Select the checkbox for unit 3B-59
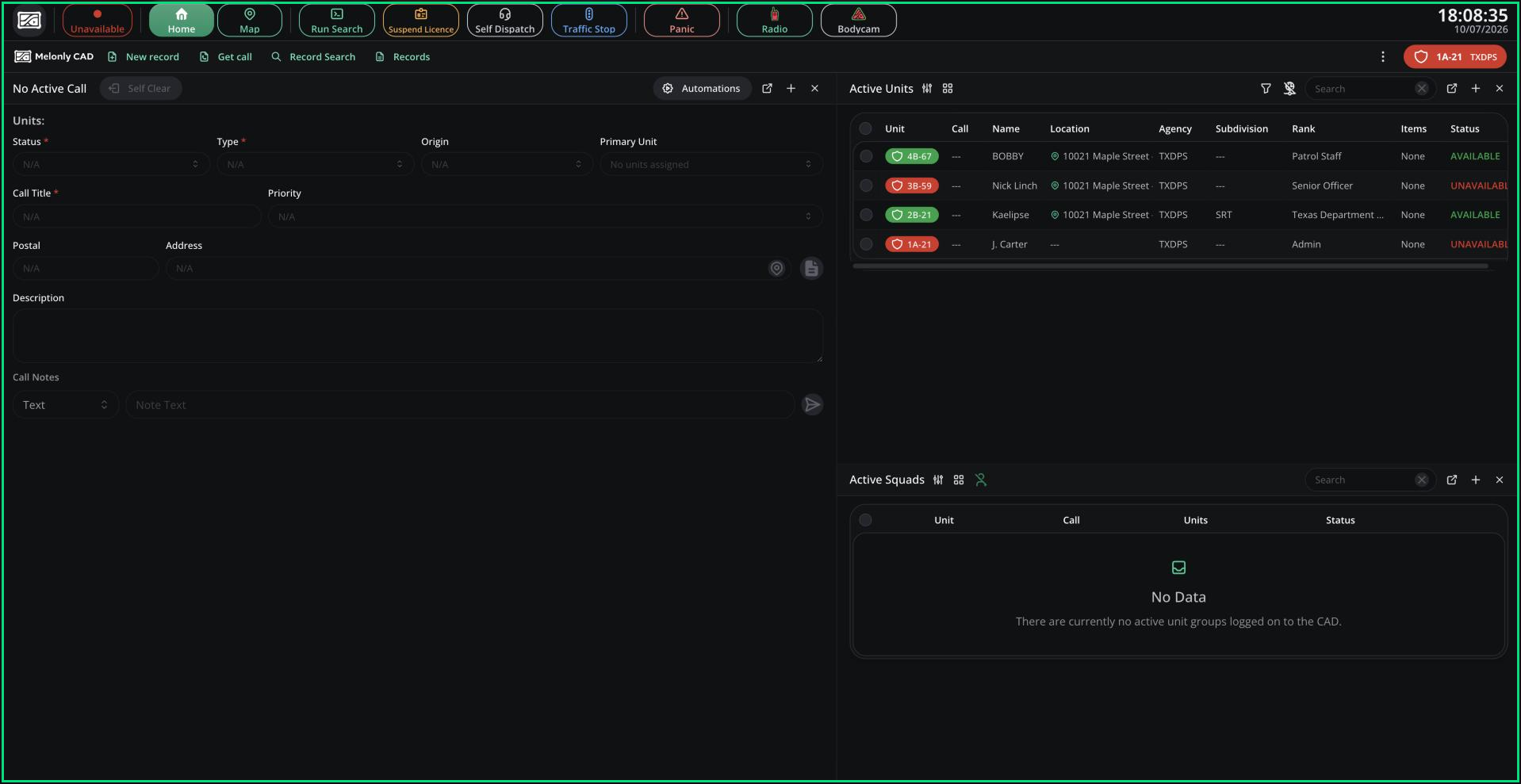The height and width of the screenshot is (784, 1521). (x=866, y=185)
